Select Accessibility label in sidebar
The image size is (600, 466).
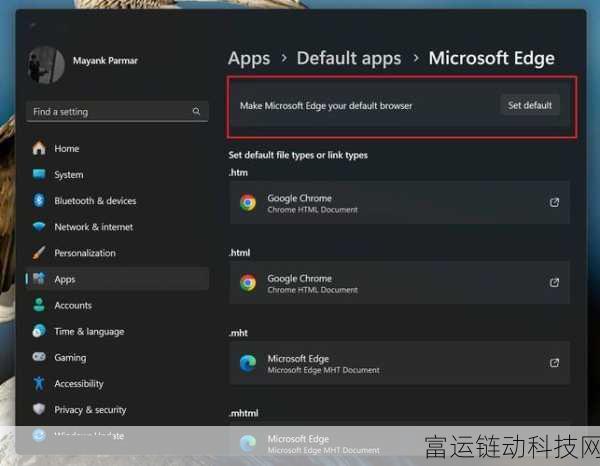pyautogui.click(x=79, y=384)
